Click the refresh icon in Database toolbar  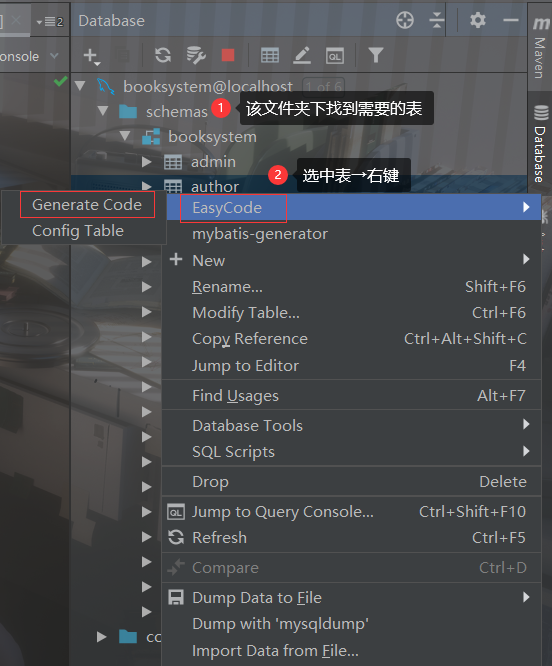(163, 55)
